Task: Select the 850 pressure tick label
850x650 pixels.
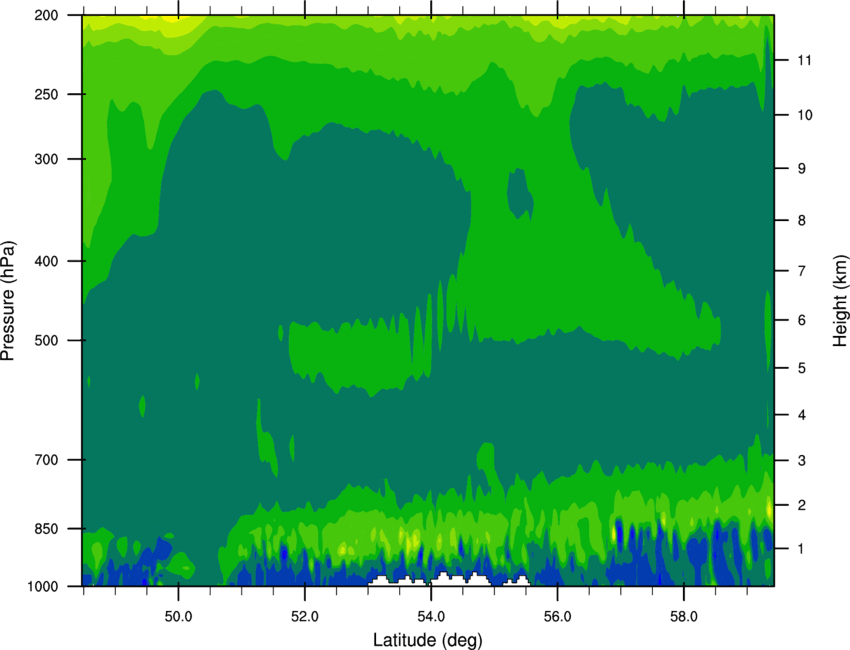Action: (x=46, y=529)
